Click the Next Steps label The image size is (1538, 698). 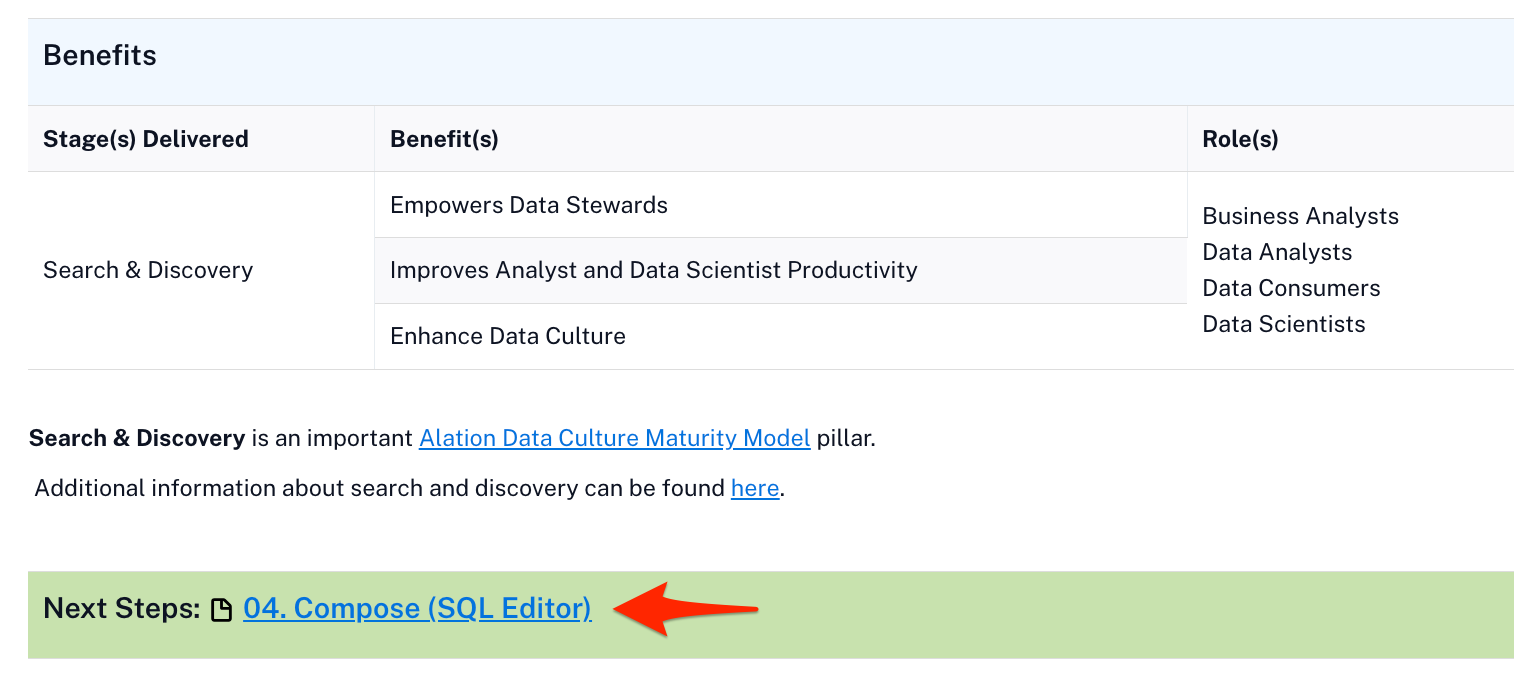122,609
